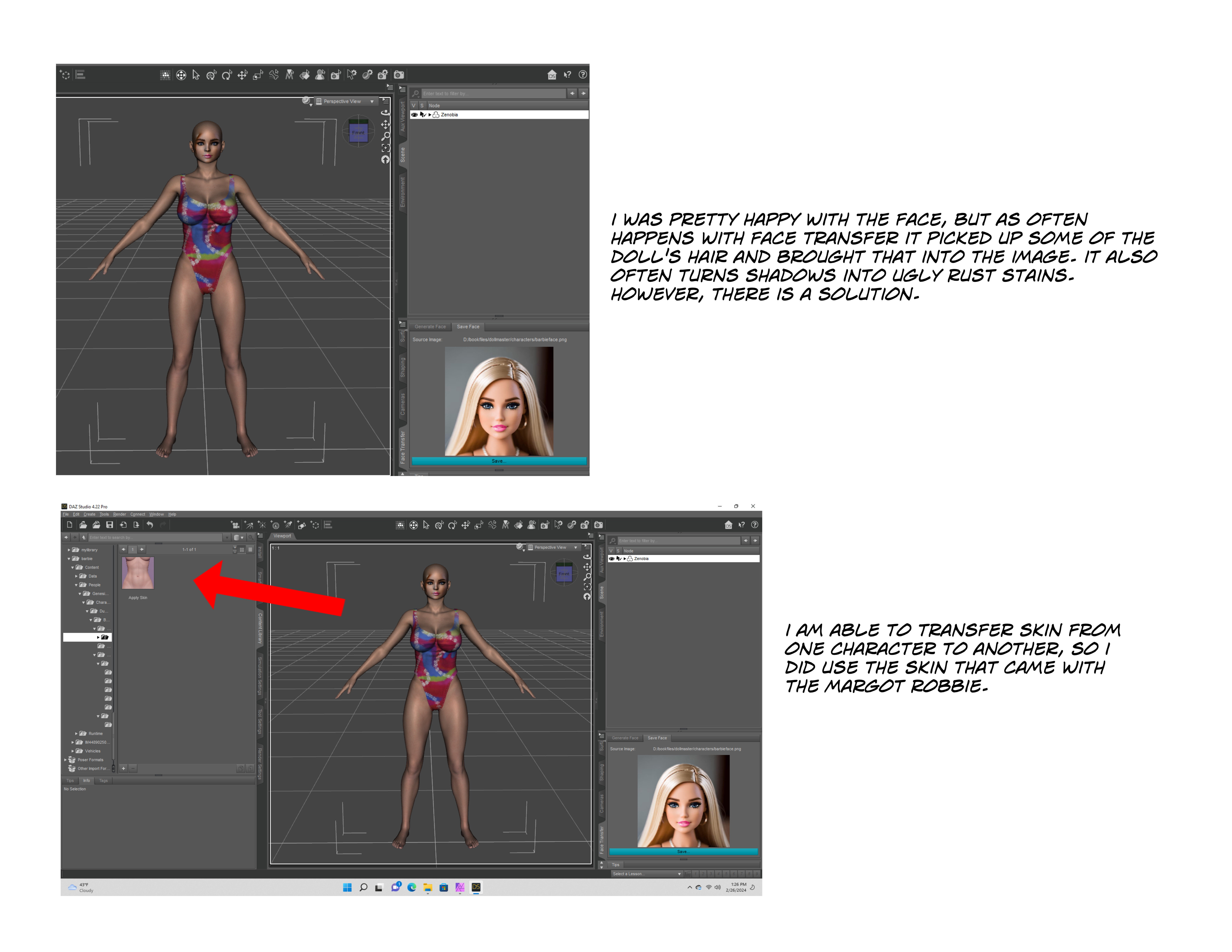The width and height of the screenshot is (1232, 952).
Task: Select Apply Skin thumbnail in content library
Action: click(138, 573)
